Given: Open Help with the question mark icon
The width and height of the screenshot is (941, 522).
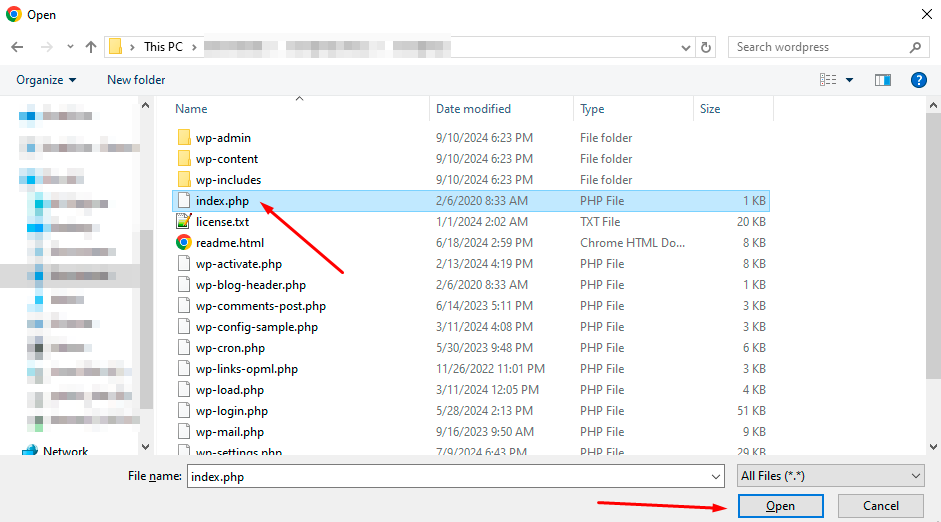Looking at the screenshot, I should point(918,80).
